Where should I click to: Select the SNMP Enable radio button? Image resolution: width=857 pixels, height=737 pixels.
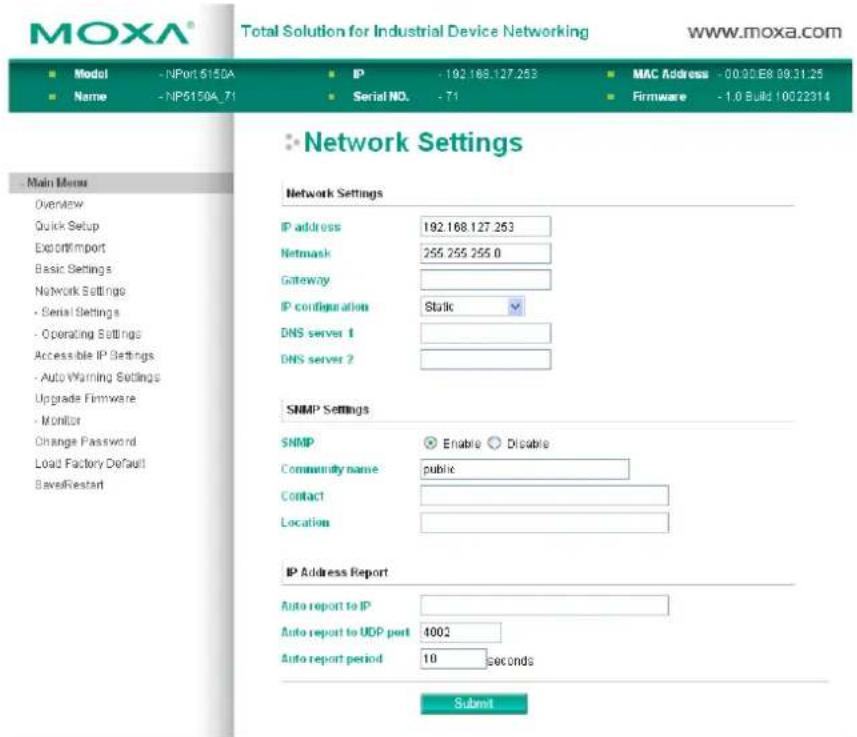point(430,443)
